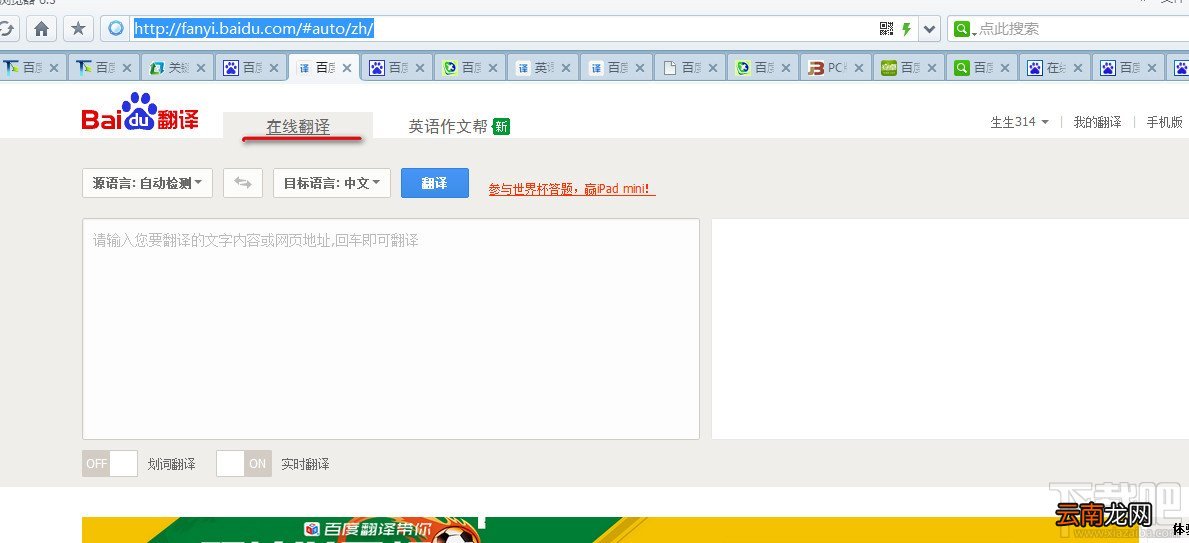
Task: Close the 在线 browser tab
Action: pyautogui.click(x=1079, y=68)
